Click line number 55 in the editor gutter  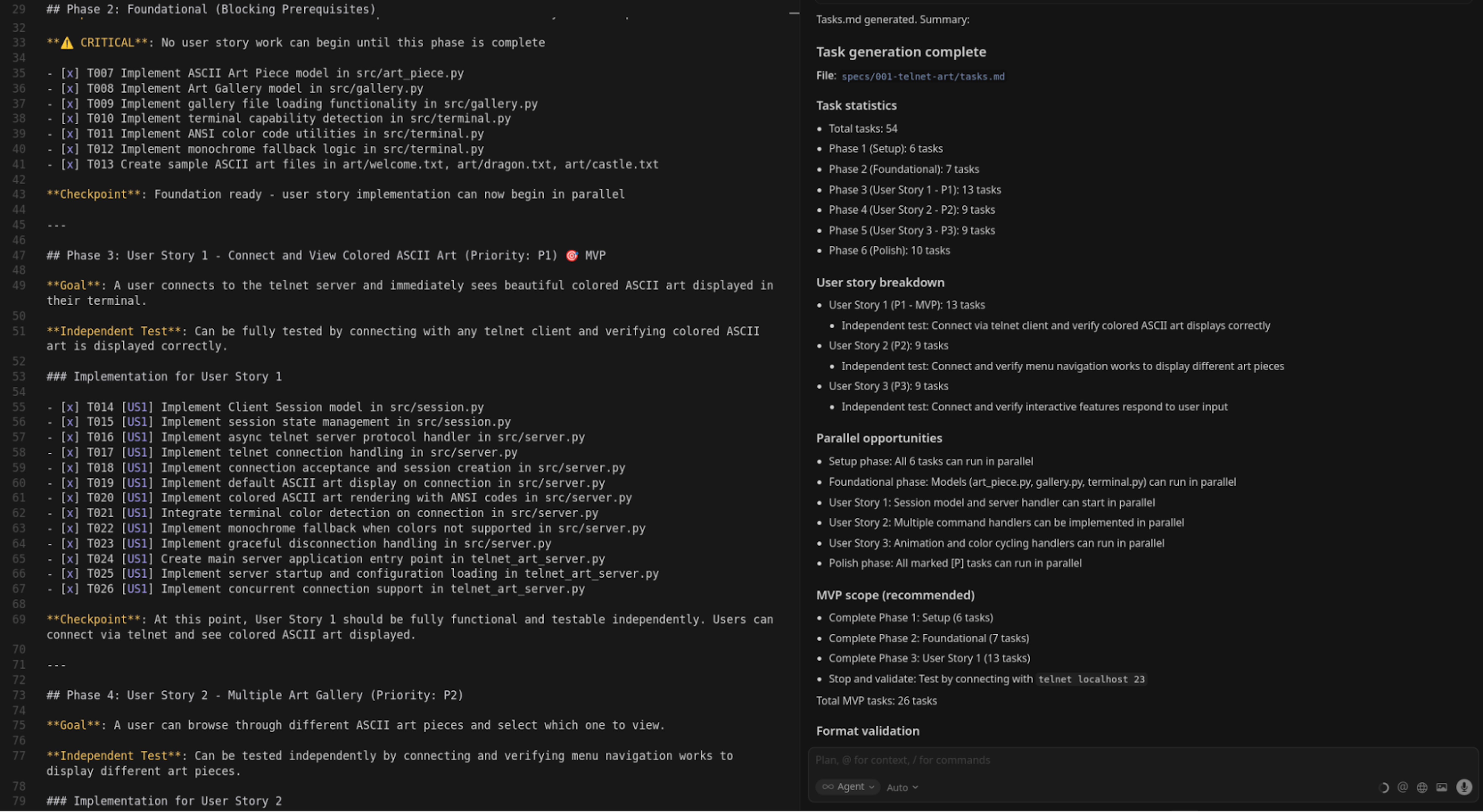click(19, 407)
